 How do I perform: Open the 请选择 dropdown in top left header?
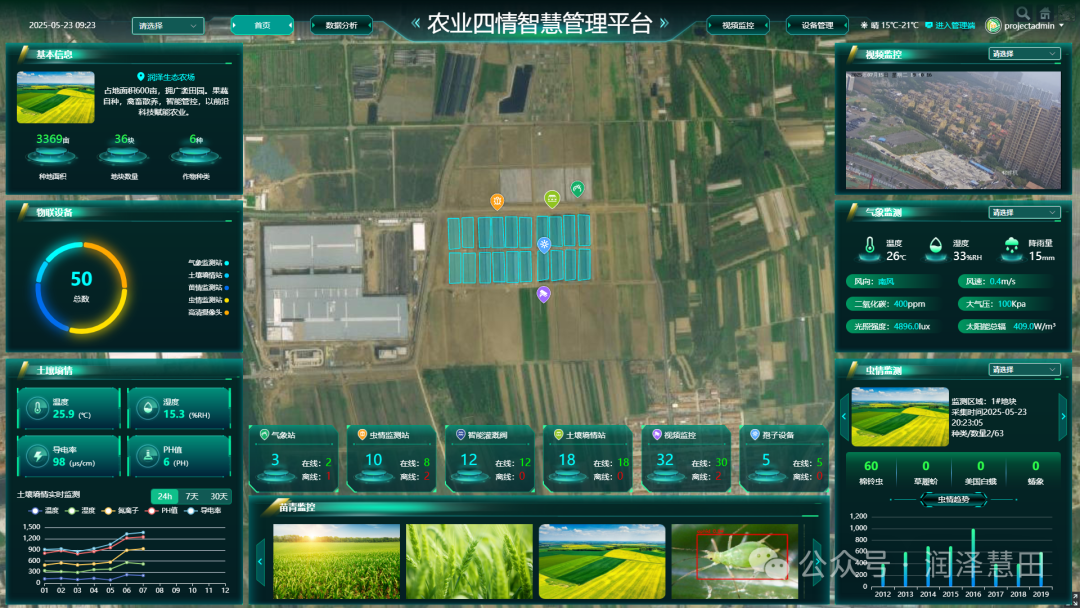click(x=167, y=25)
